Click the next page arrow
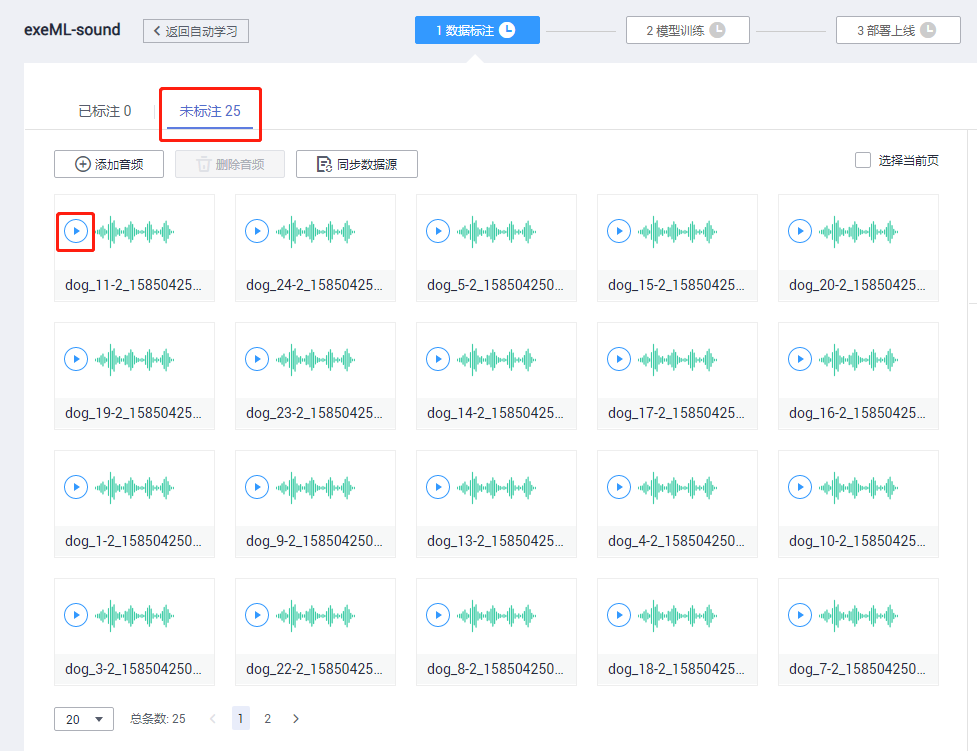 (296, 719)
